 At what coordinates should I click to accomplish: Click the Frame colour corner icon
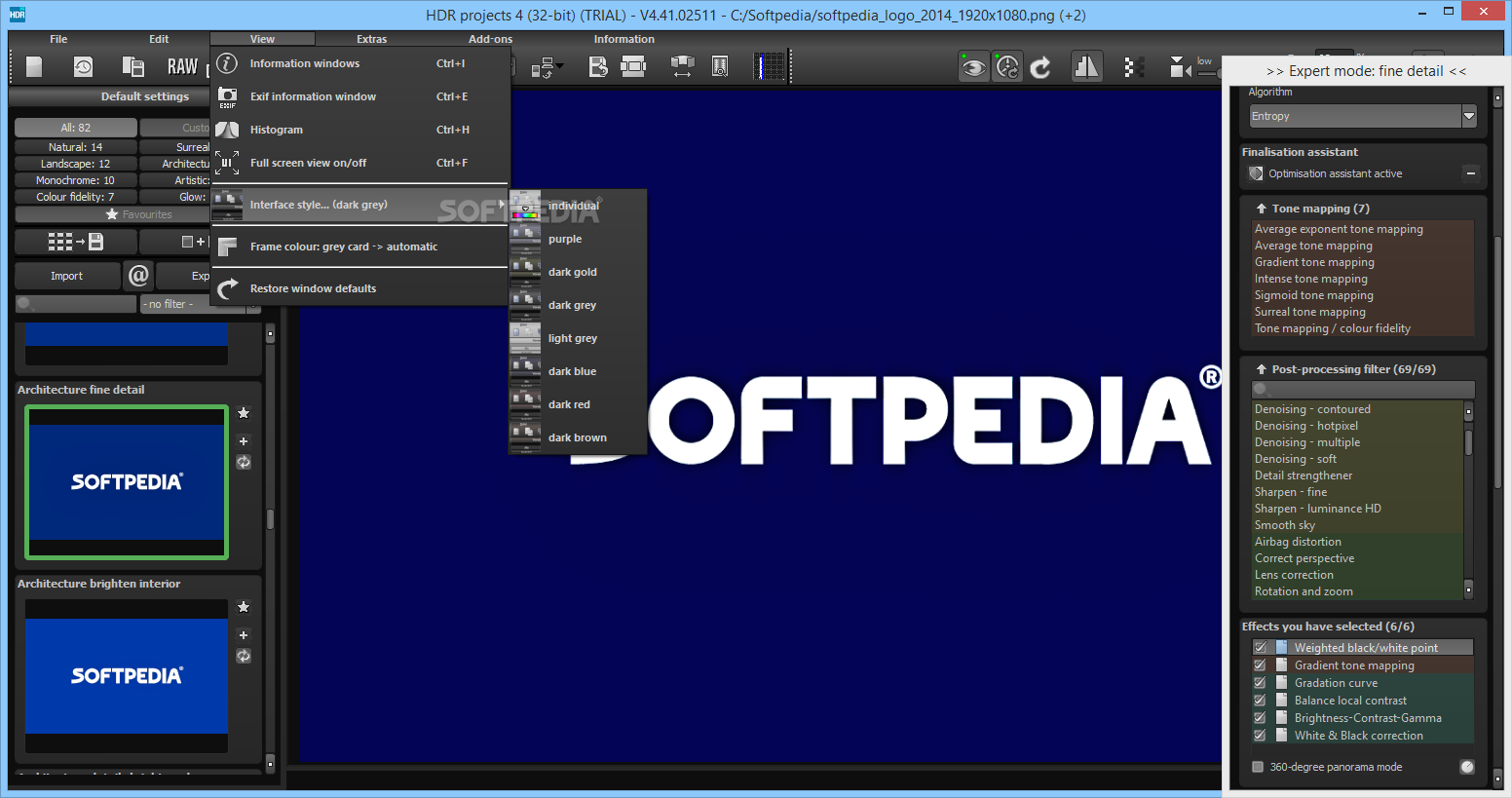(x=227, y=247)
